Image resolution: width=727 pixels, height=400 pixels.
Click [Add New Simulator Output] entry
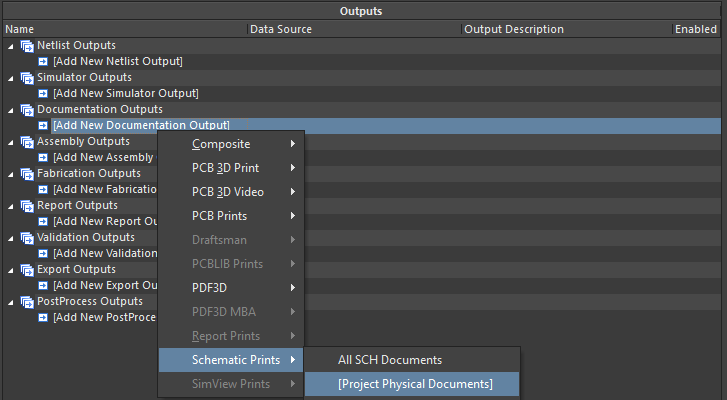(x=125, y=94)
